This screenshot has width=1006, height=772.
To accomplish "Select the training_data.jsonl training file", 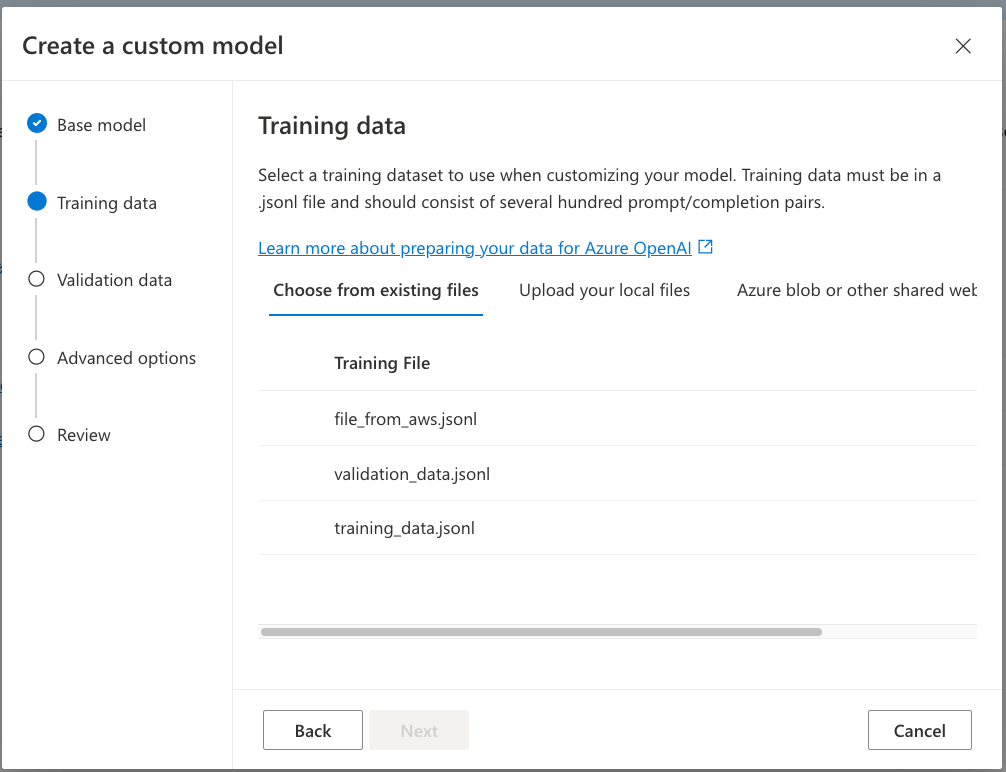I will [x=404, y=527].
